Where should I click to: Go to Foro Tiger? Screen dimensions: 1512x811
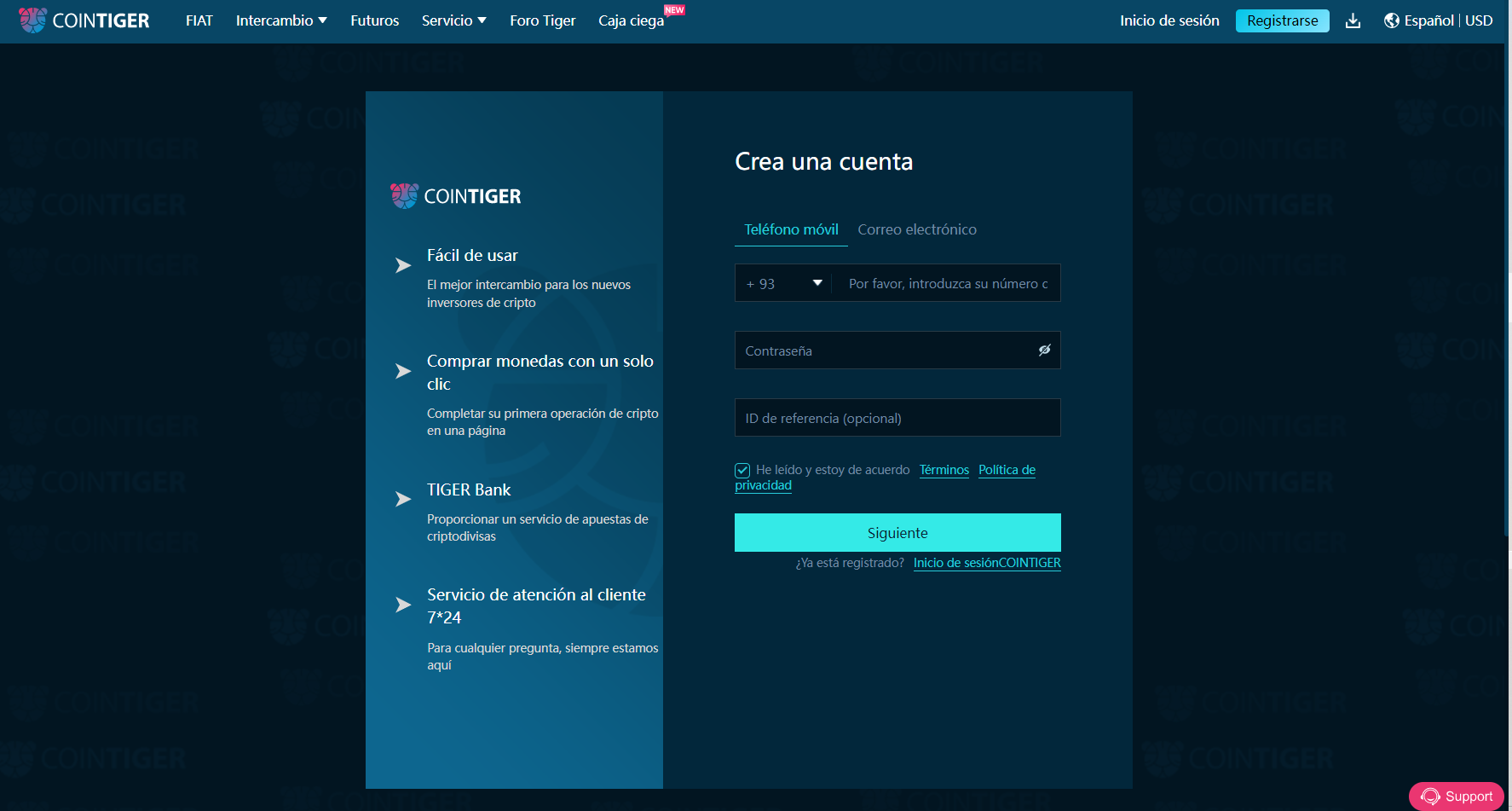click(x=543, y=20)
